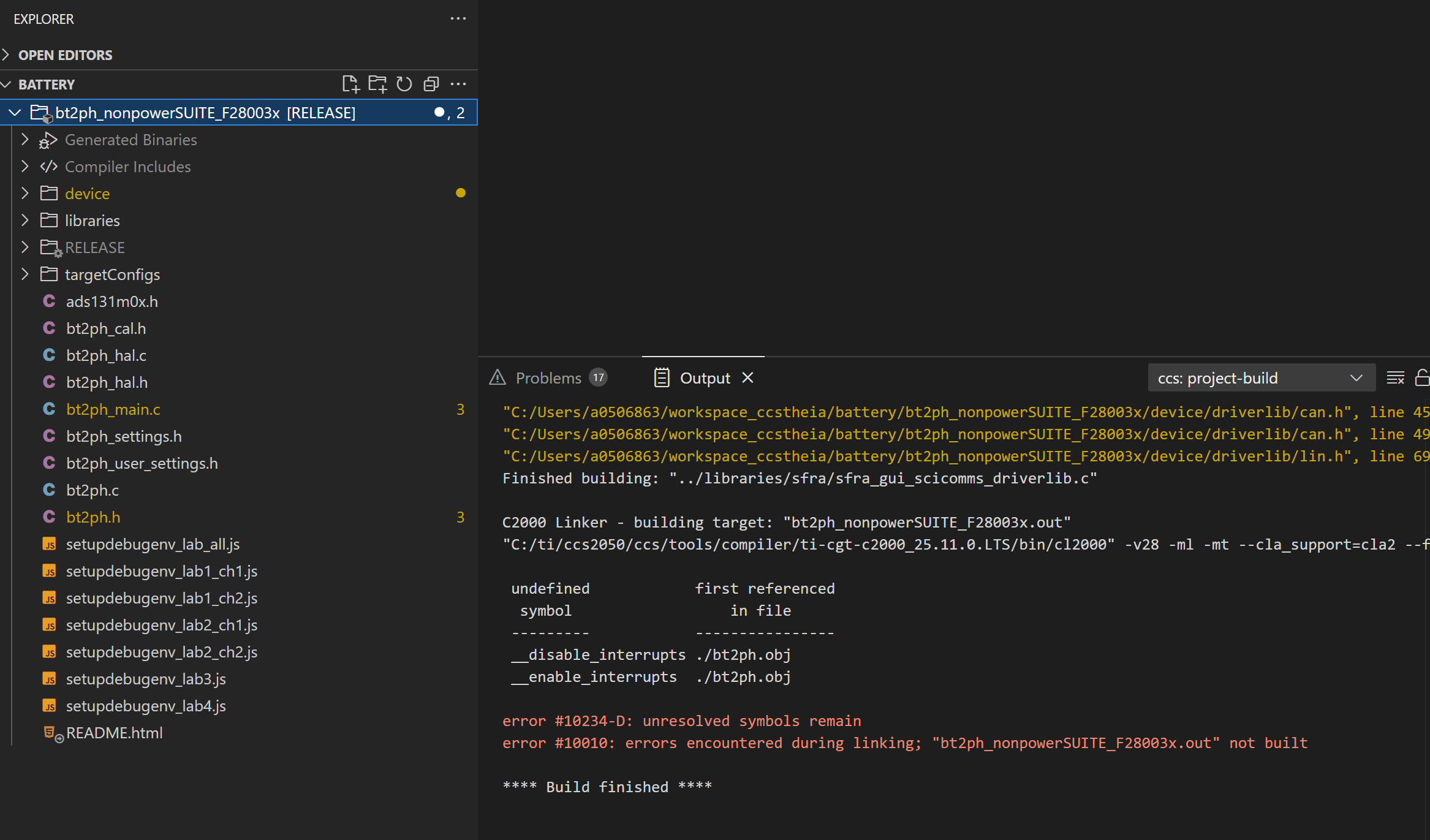Open setupdebugenv_lab3.js script
The width and height of the screenshot is (1430, 840).
point(146,679)
